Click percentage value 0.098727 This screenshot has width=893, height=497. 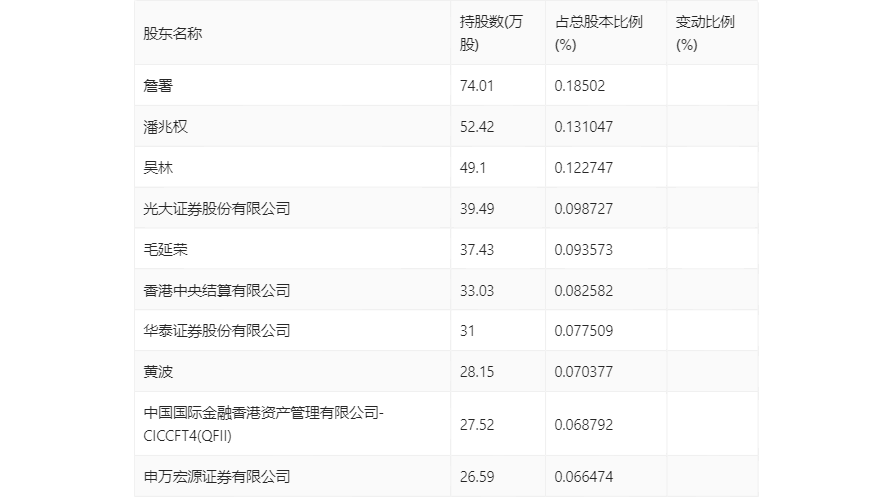[584, 209]
